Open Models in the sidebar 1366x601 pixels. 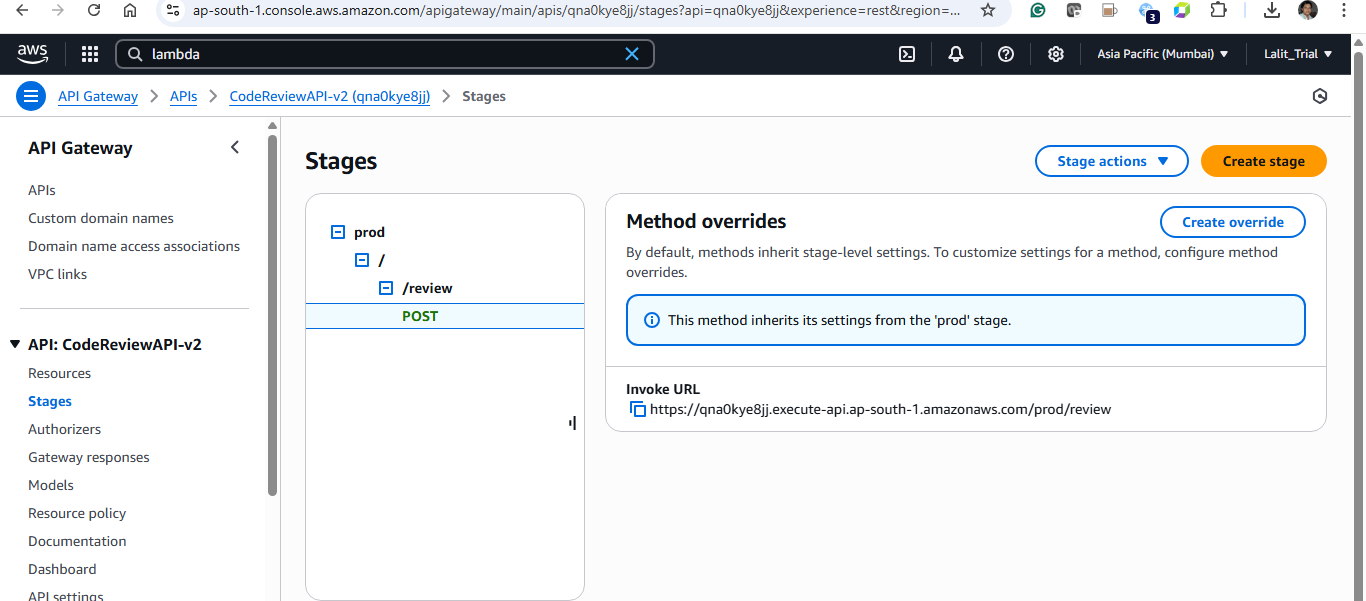[51, 485]
